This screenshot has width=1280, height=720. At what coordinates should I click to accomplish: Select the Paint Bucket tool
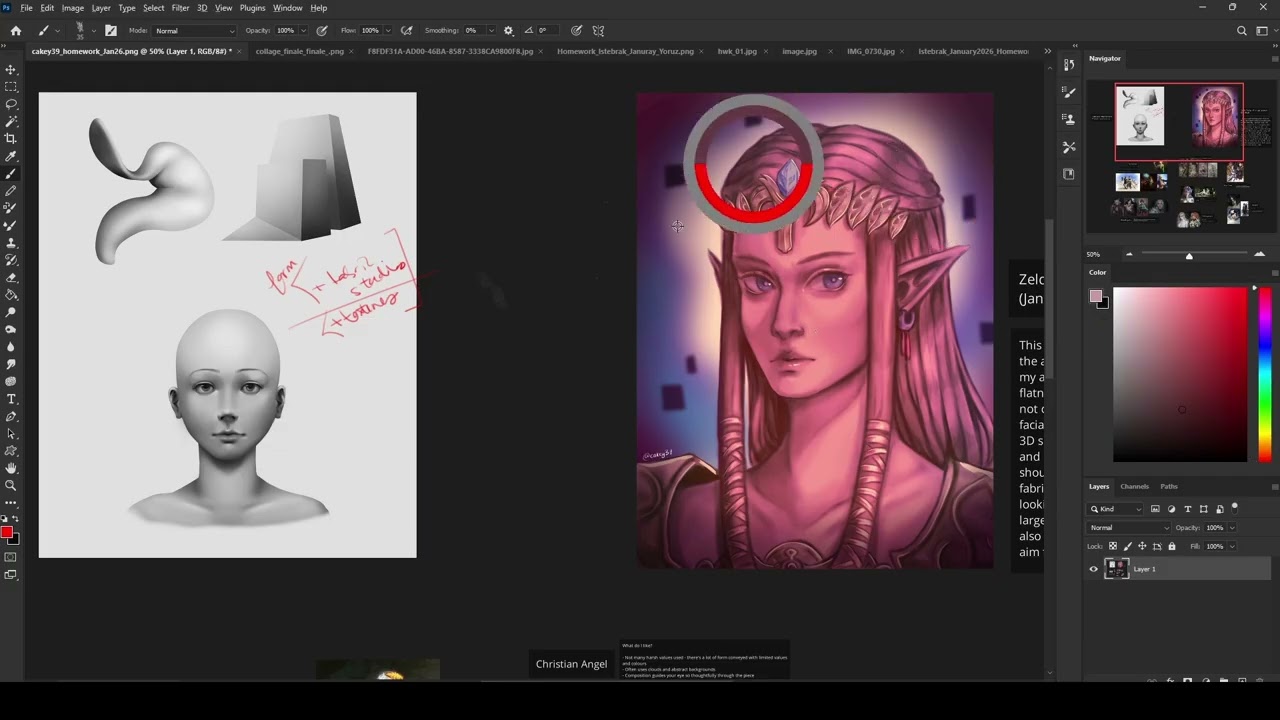pos(11,295)
